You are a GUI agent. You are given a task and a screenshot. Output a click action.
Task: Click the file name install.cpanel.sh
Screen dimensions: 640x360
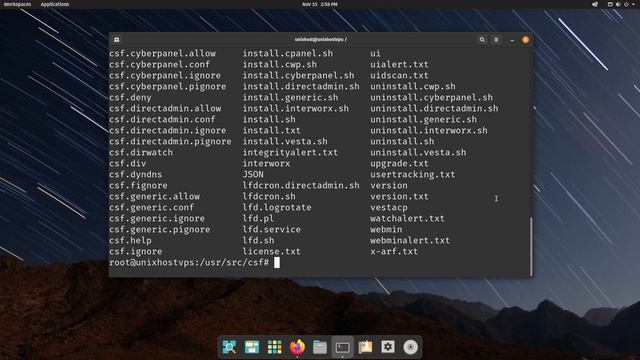[288, 53]
